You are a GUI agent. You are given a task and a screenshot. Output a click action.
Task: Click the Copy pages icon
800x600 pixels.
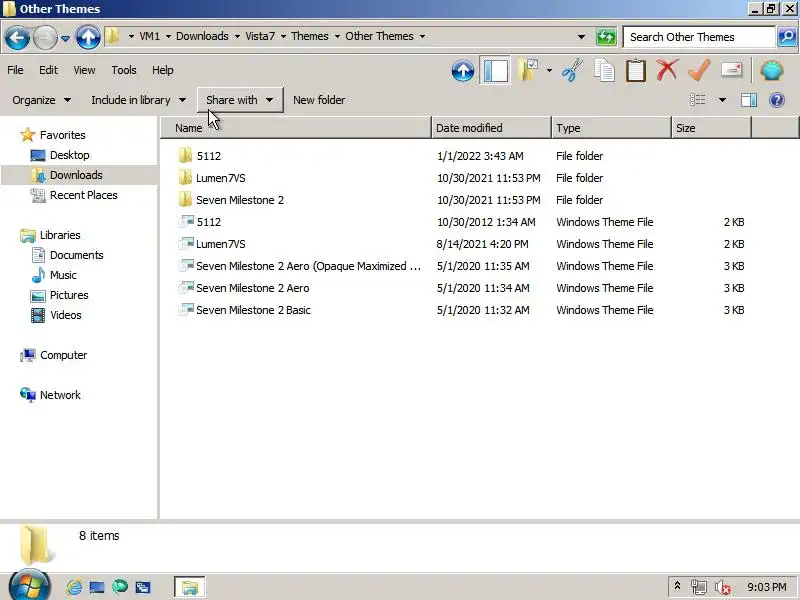(x=604, y=70)
